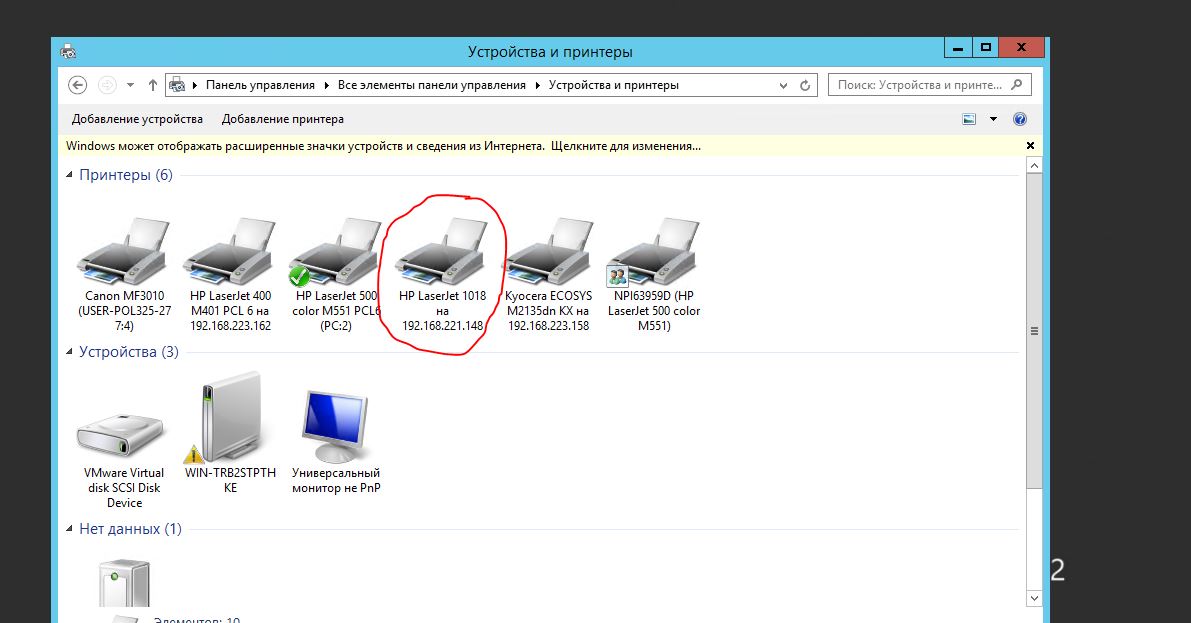Open the address bar history dropdown
Viewport: 1191px width, 623px height.
[x=783, y=85]
